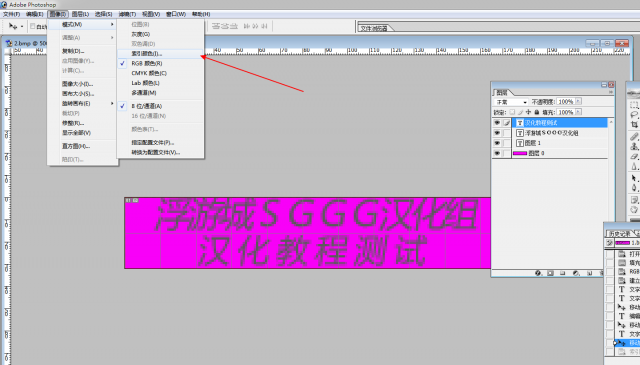Toggle the auto select layer checkbox
The width and height of the screenshot is (640, 365).
(33, 27)
